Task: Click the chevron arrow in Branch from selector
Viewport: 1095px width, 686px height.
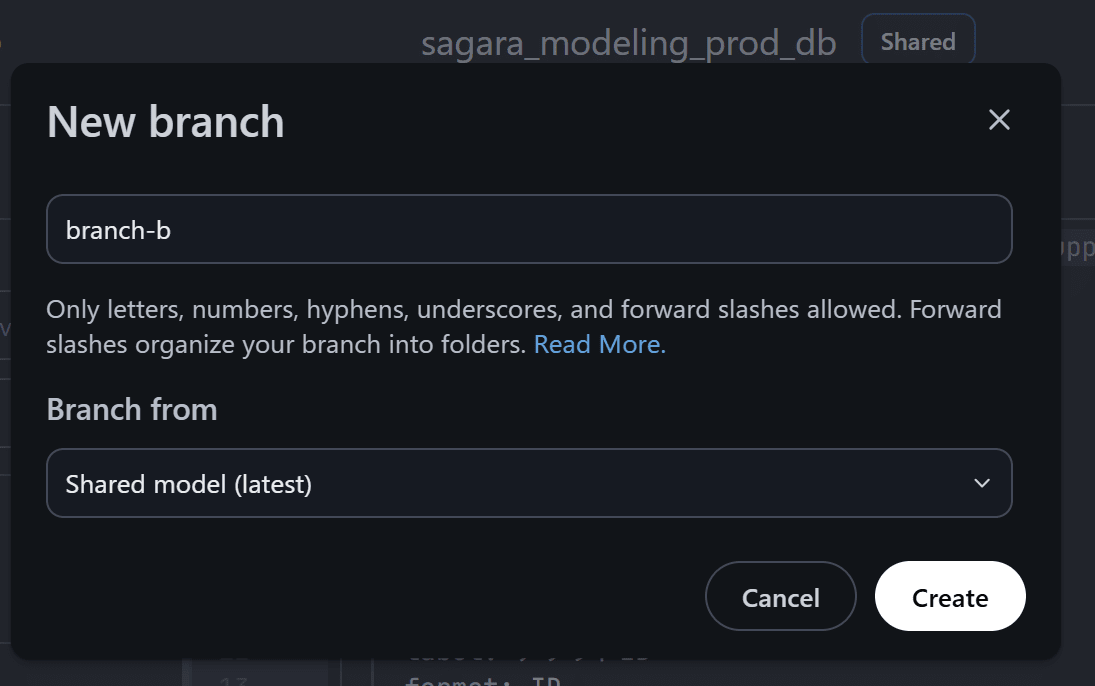Action: [x=982, y=484]
